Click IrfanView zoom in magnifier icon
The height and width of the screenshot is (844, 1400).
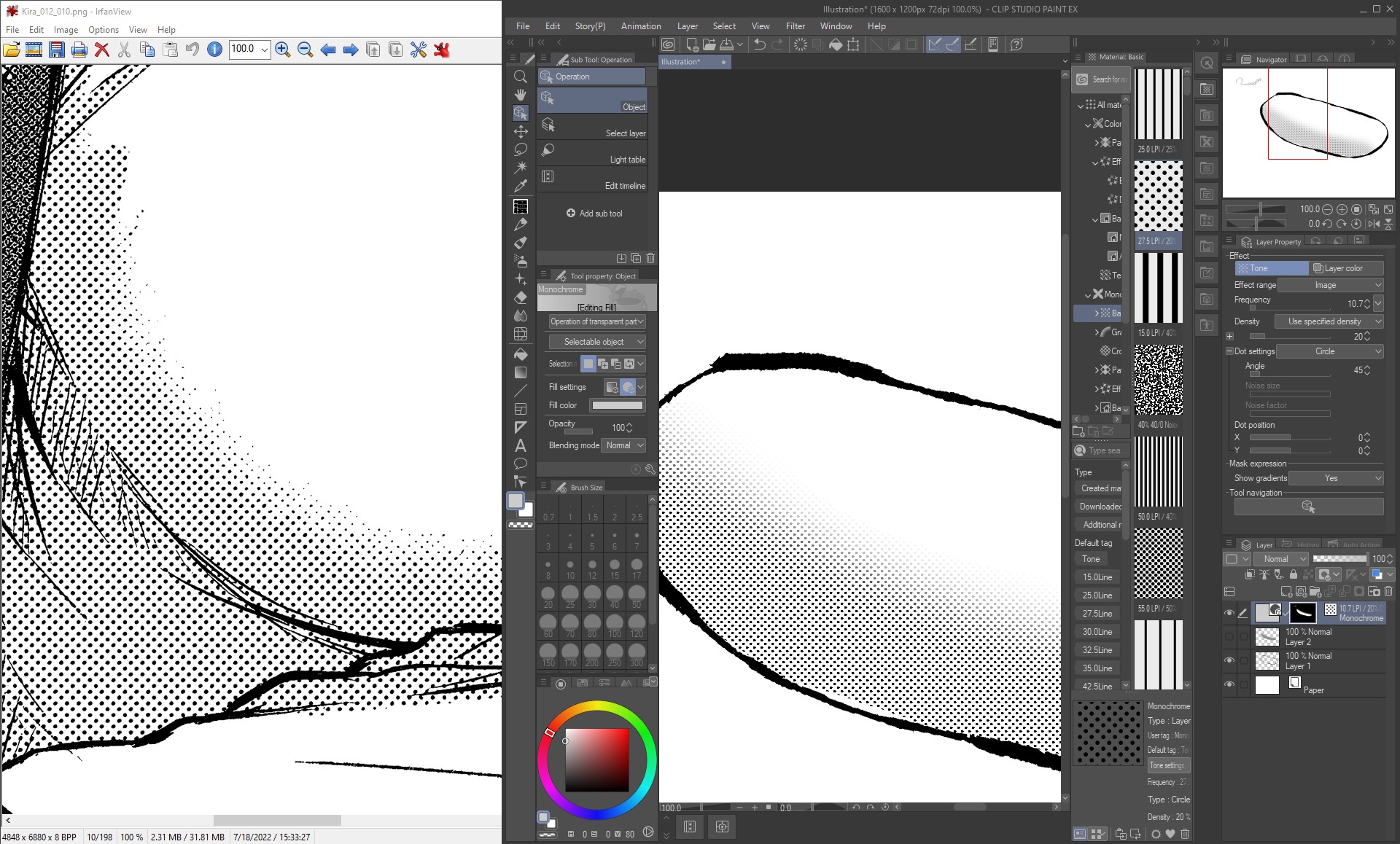(x=283, y=50)
